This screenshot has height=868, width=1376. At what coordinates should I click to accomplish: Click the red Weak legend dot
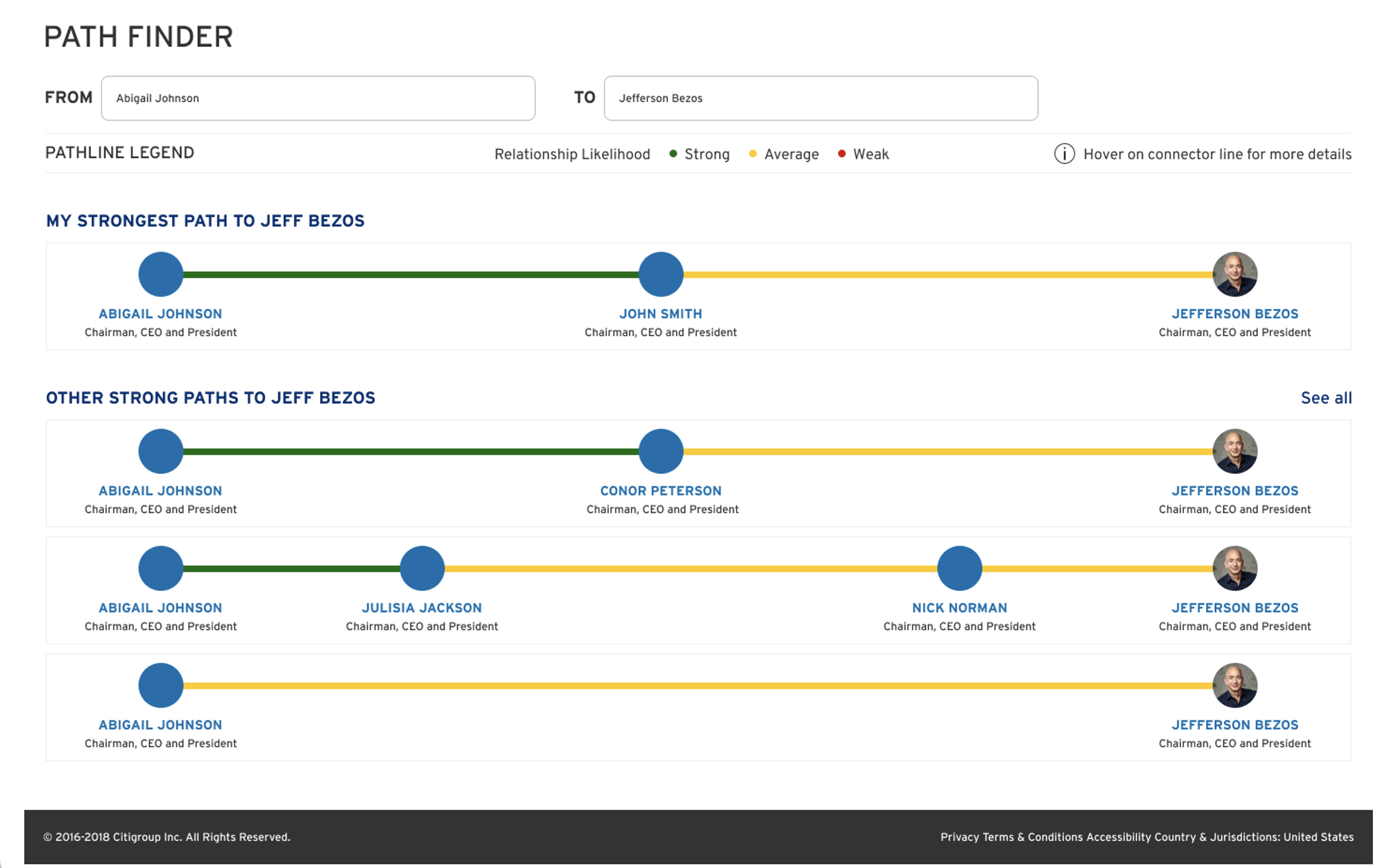tap(842, 154)
